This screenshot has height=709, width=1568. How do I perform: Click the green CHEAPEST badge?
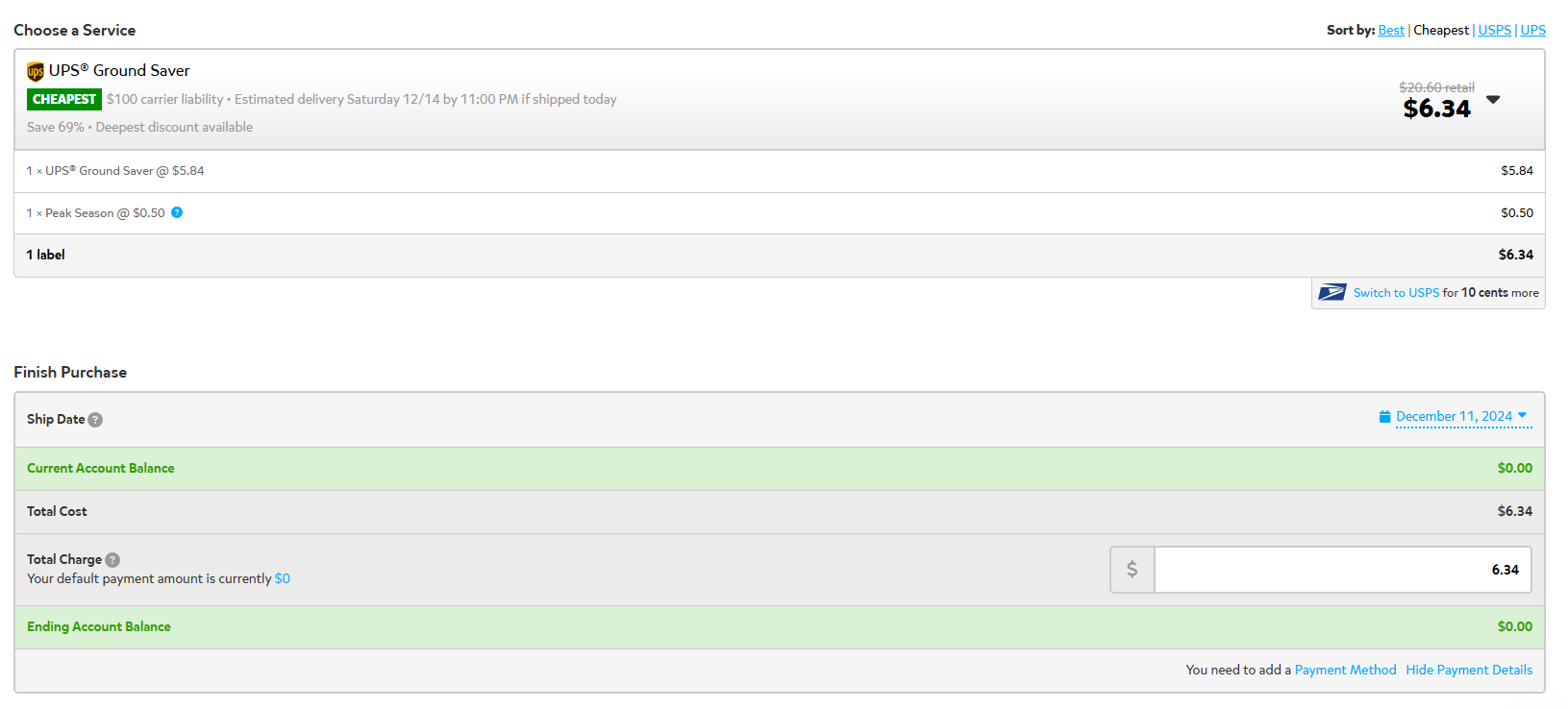pyautogui.click(x=64, y=99)
